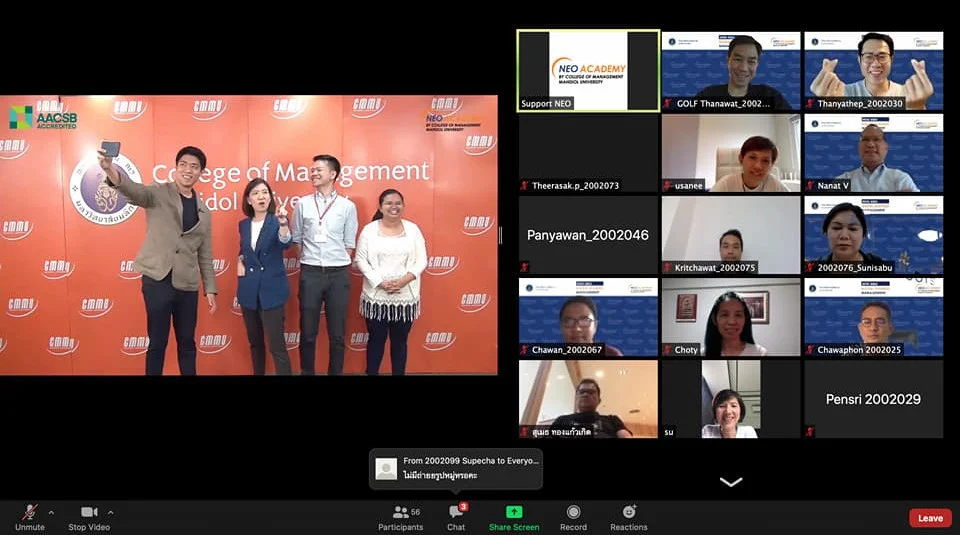
Task: Open the Reactions menu
Action: pos(629,517)
